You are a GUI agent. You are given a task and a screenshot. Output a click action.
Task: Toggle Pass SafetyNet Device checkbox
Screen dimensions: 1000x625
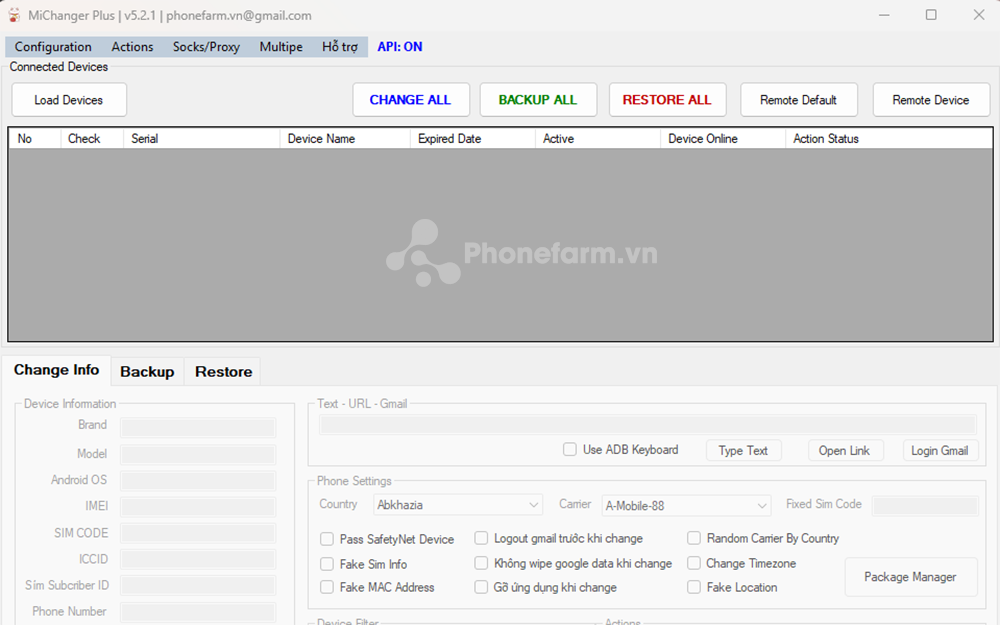pyautogui.click(x=327, y=540)
